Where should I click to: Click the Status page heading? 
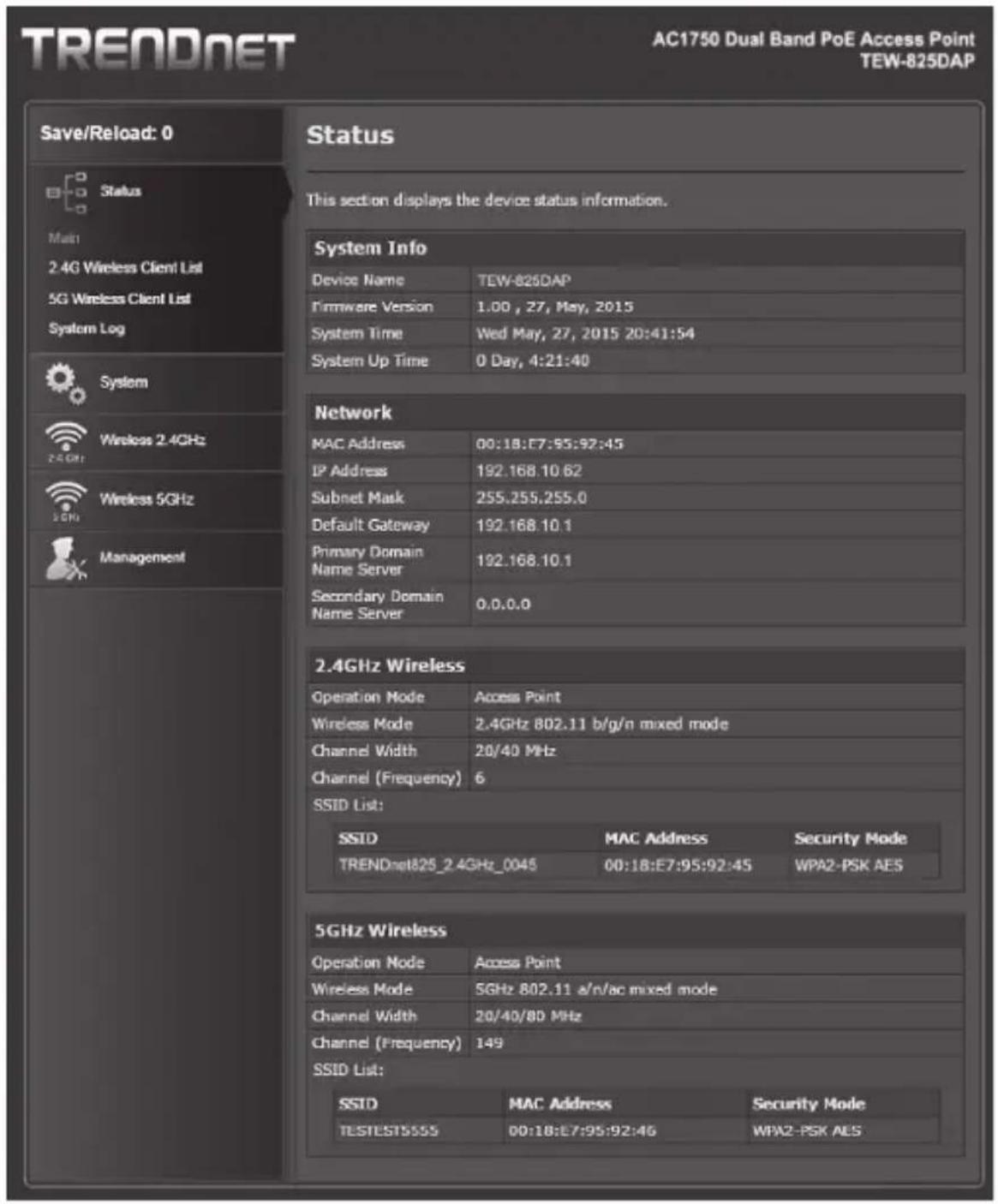pos(350,135)
